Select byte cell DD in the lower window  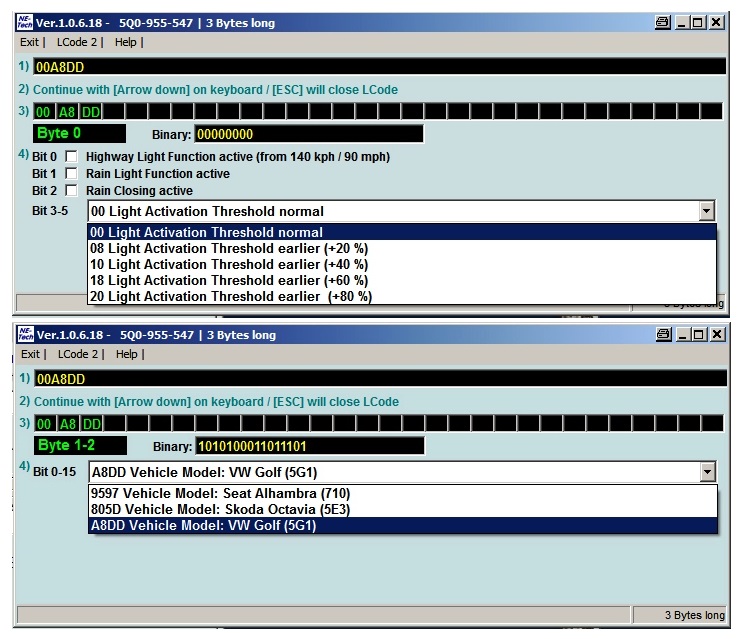pyautogui.click(x=90, y=424)
